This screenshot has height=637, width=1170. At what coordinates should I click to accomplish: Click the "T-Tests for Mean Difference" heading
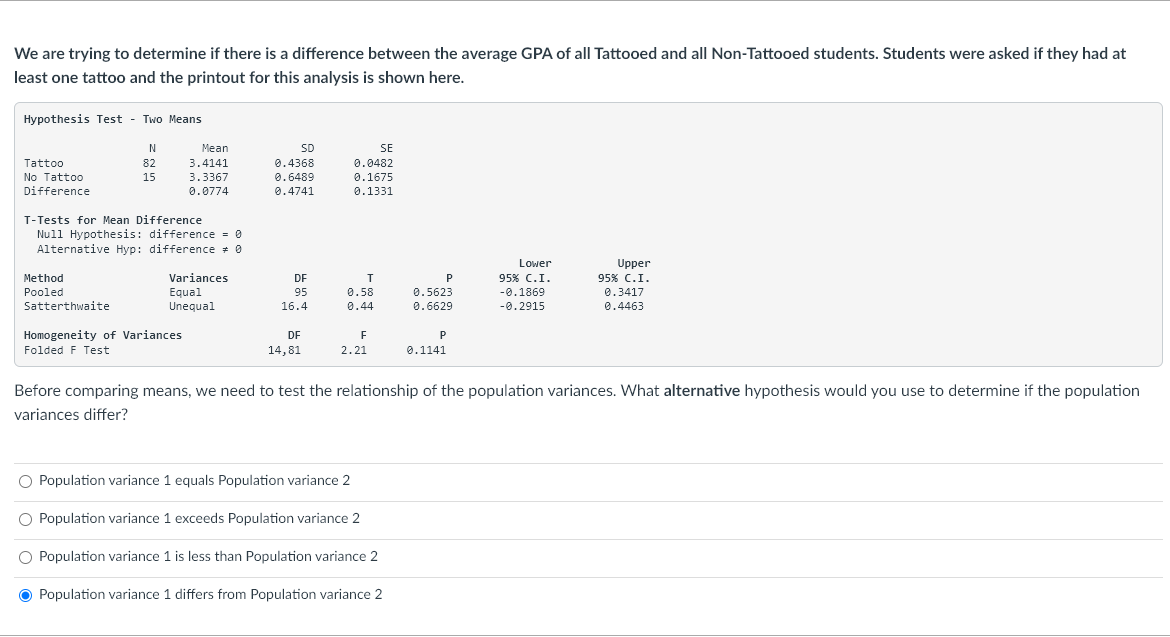coord(112,220)
